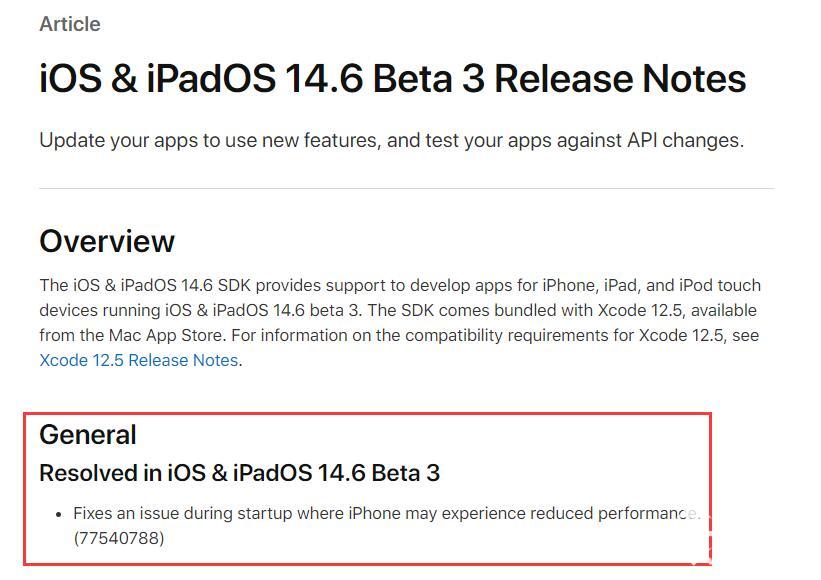Click the horizontal divider below the subtitle
The image size is (821, 580).
point(406,188)
